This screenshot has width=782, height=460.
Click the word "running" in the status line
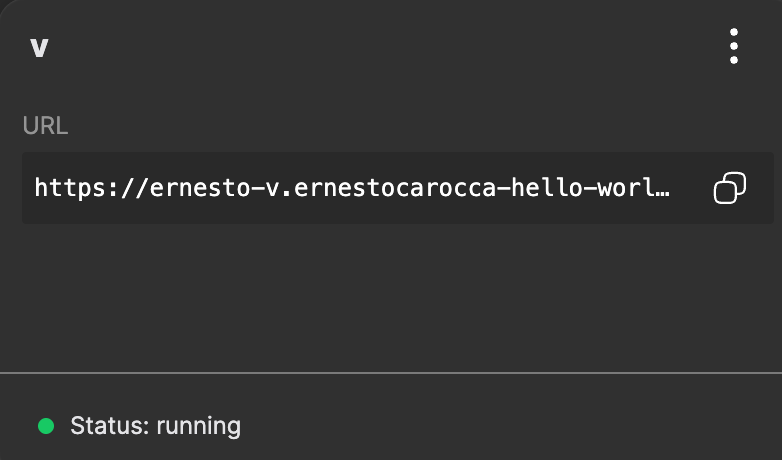point(198,427)
